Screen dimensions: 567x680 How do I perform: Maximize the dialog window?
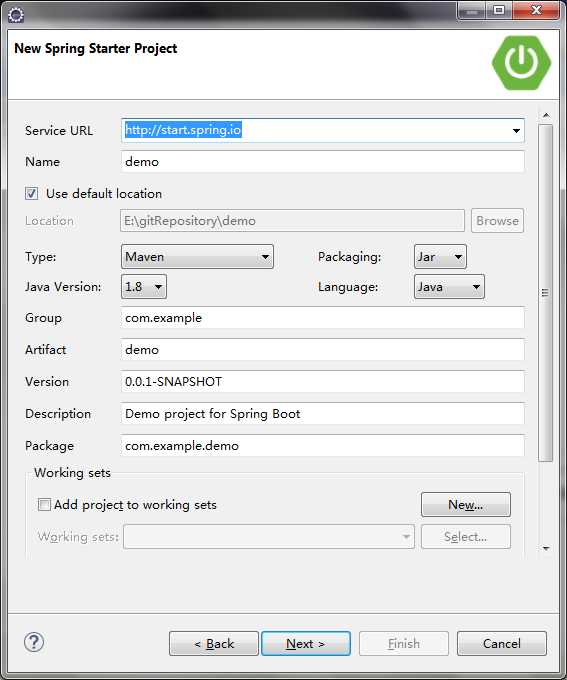[499, 10]
